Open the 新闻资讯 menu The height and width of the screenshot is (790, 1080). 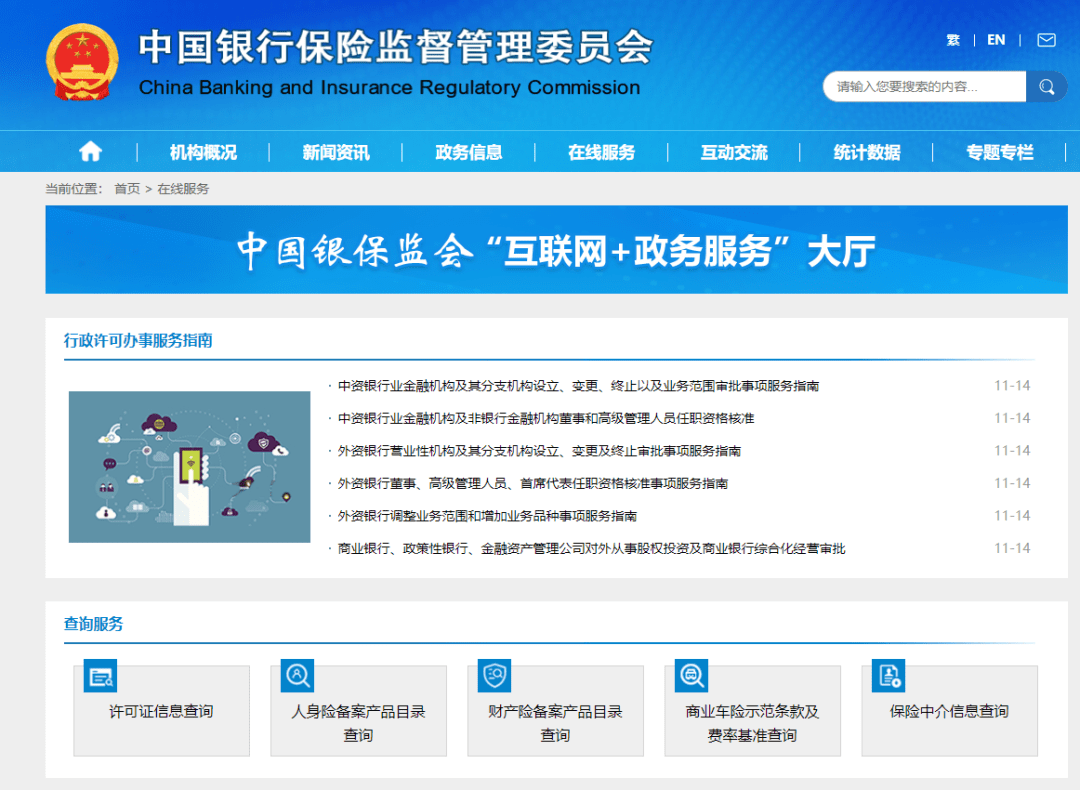pyautogui.click(x=336, y=152)
